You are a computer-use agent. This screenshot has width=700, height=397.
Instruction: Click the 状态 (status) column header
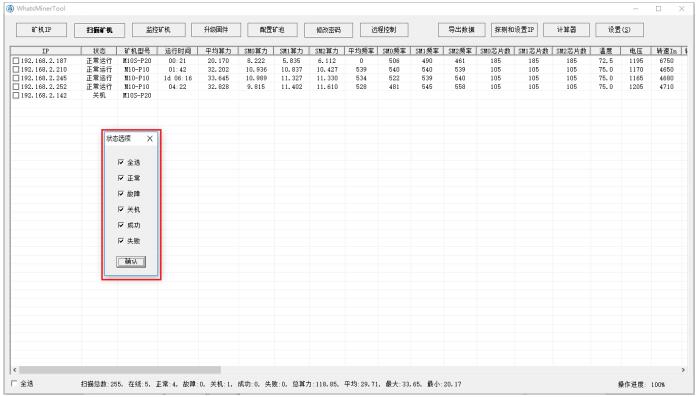pyautogui.click(x=99, y=51)
